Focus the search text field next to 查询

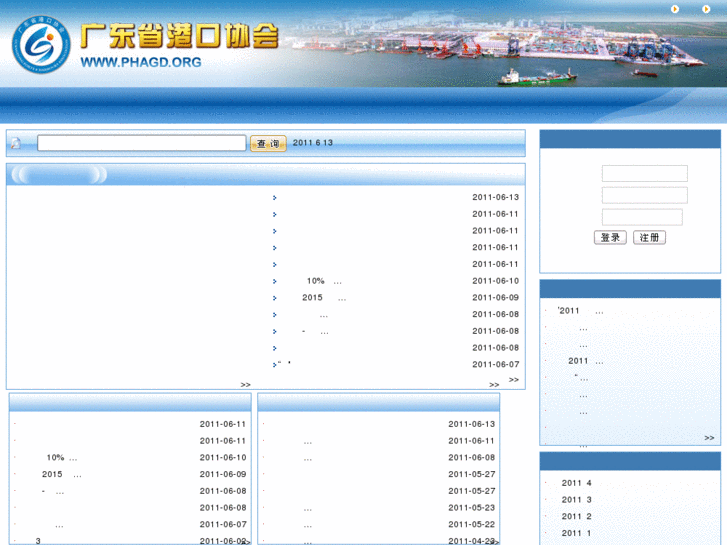[141, 143]
